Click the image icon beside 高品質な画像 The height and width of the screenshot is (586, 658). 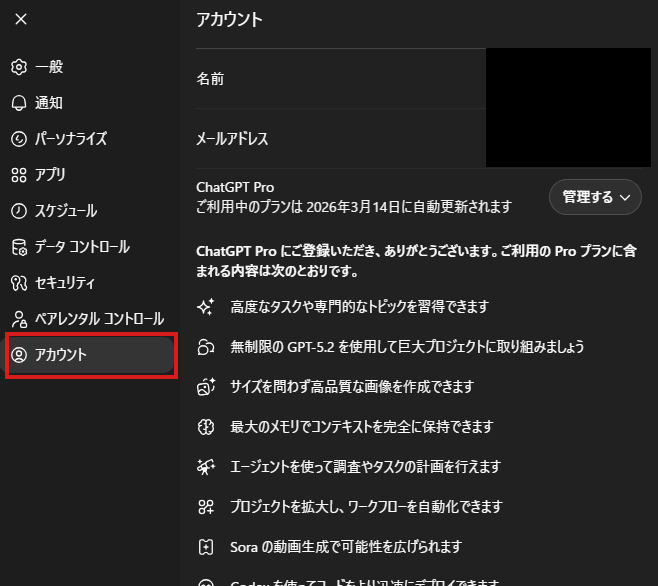coord(206,386)
